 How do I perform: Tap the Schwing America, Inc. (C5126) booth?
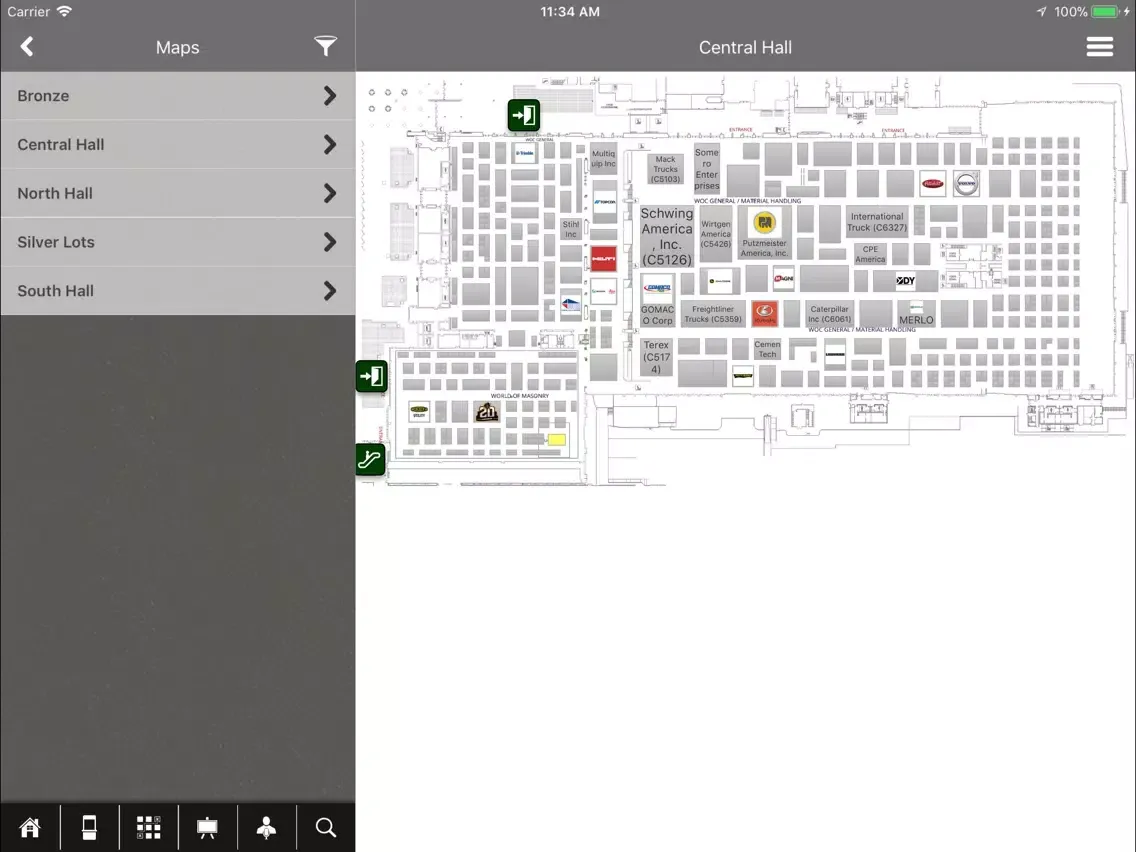(667, 236)
